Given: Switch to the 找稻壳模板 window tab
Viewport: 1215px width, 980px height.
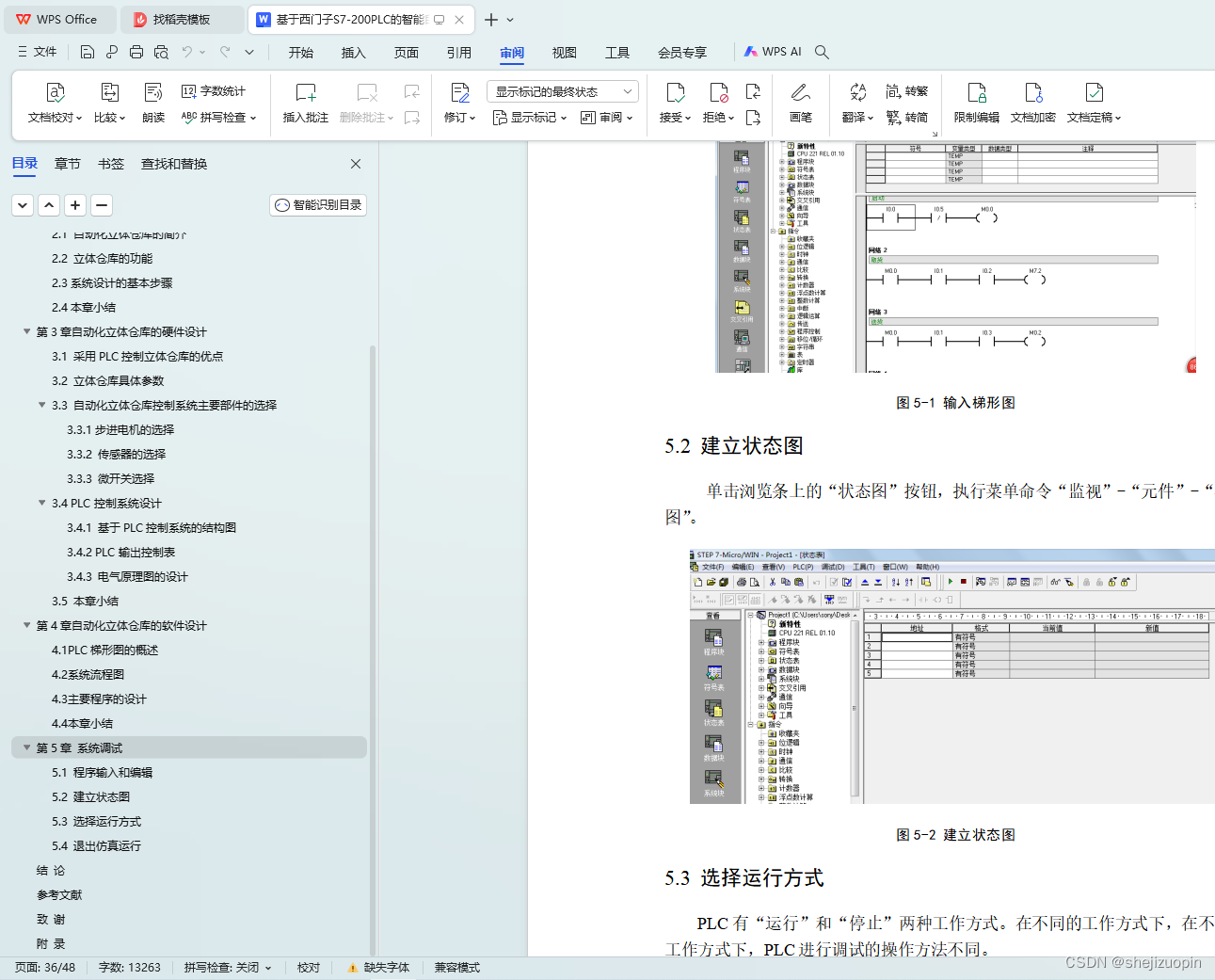Looking at the screenshot, I should point(182,19).
